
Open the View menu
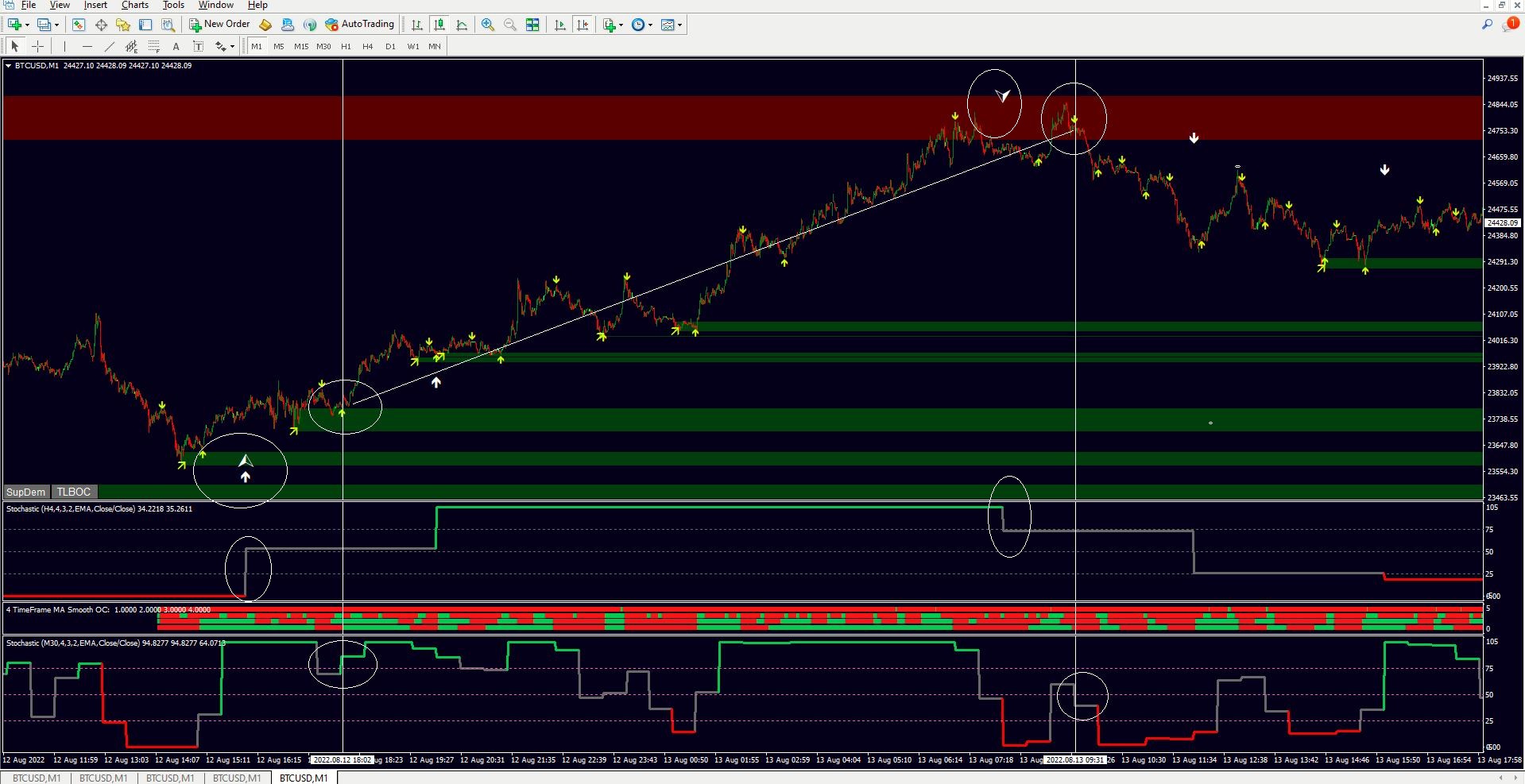click(x=60, y=5)
